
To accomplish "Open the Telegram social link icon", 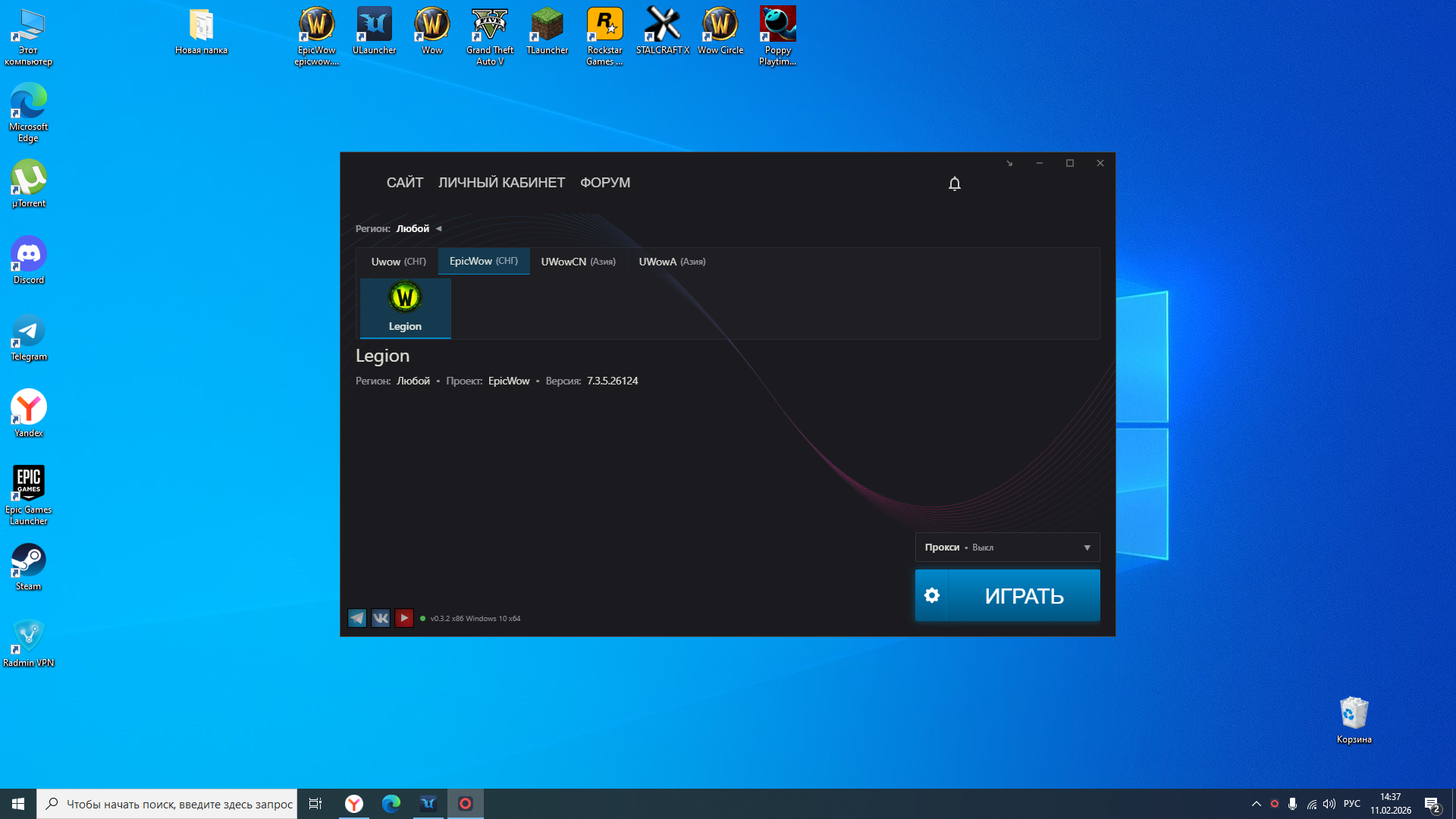I will [x=357, y=618].
